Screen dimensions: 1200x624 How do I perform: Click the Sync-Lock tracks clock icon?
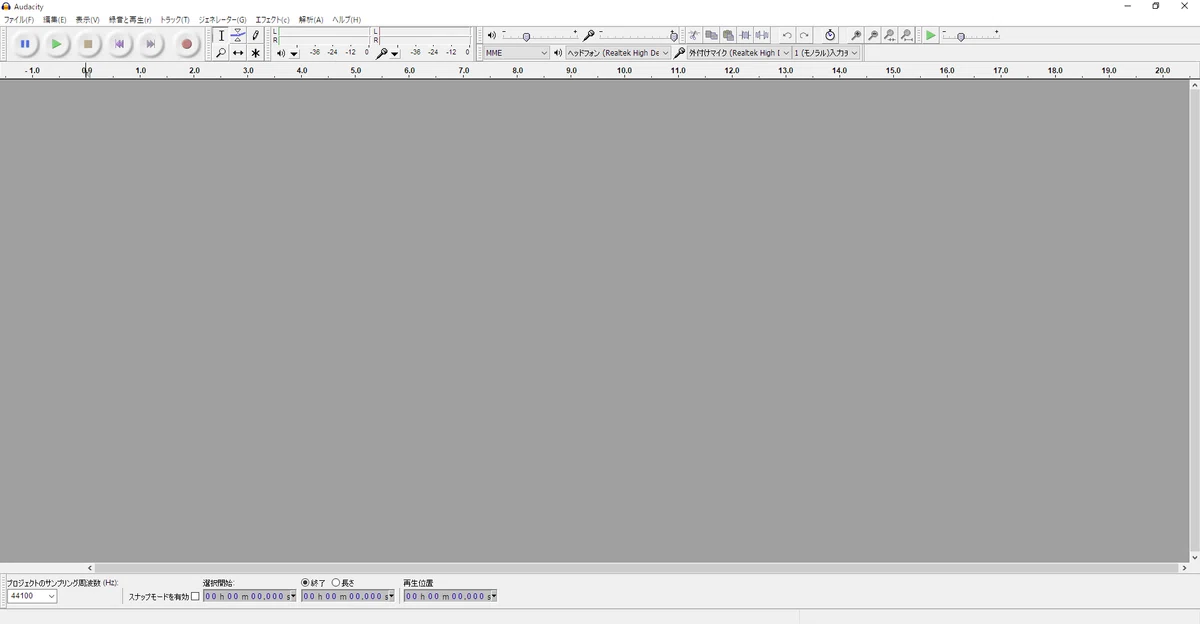click(x=830, y=36)
